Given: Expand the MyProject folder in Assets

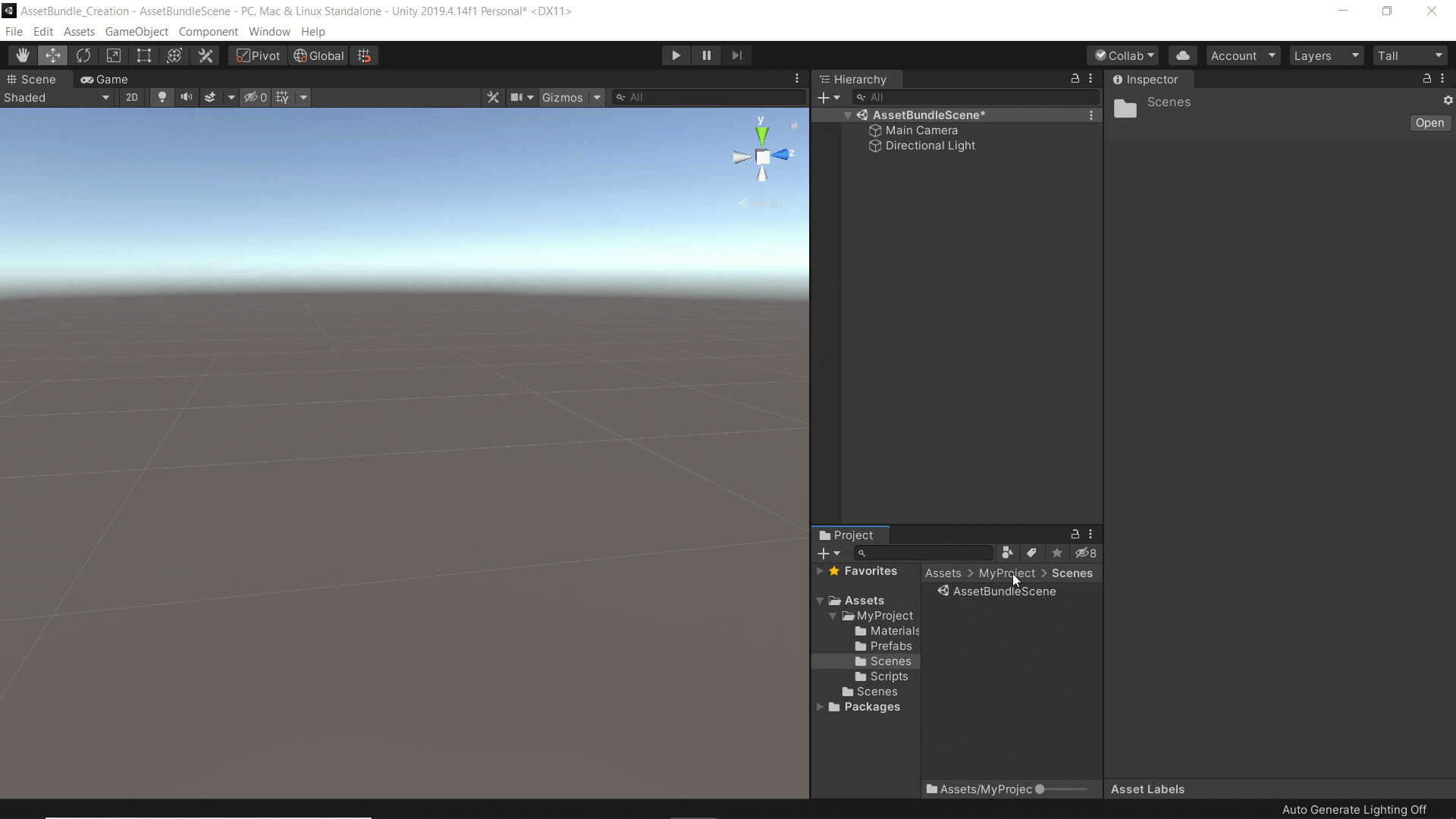Looking at the screenshot, I should pos(832,615).
